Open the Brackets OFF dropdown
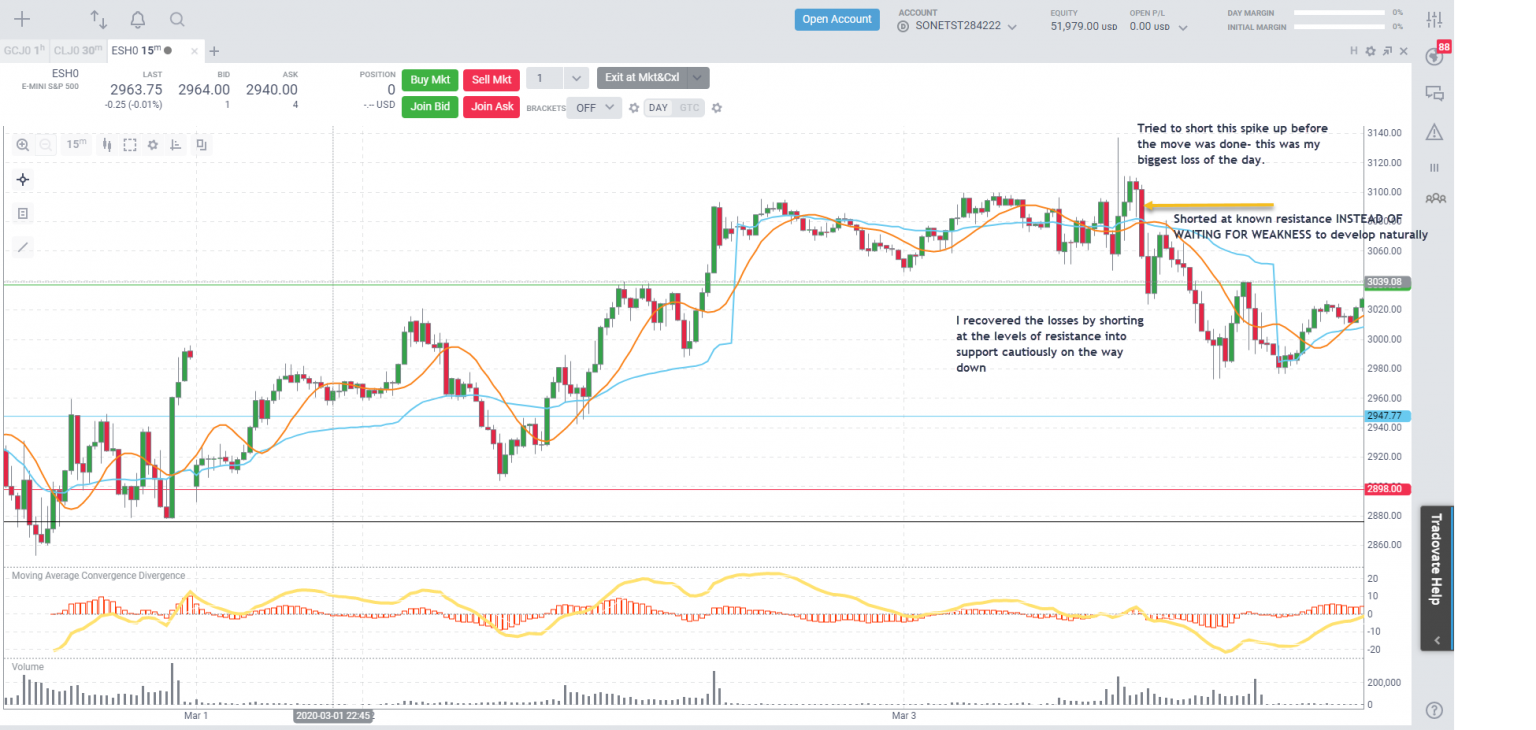Image resolution: width=1536 pixels, height=730 pixels. (594, 108)
